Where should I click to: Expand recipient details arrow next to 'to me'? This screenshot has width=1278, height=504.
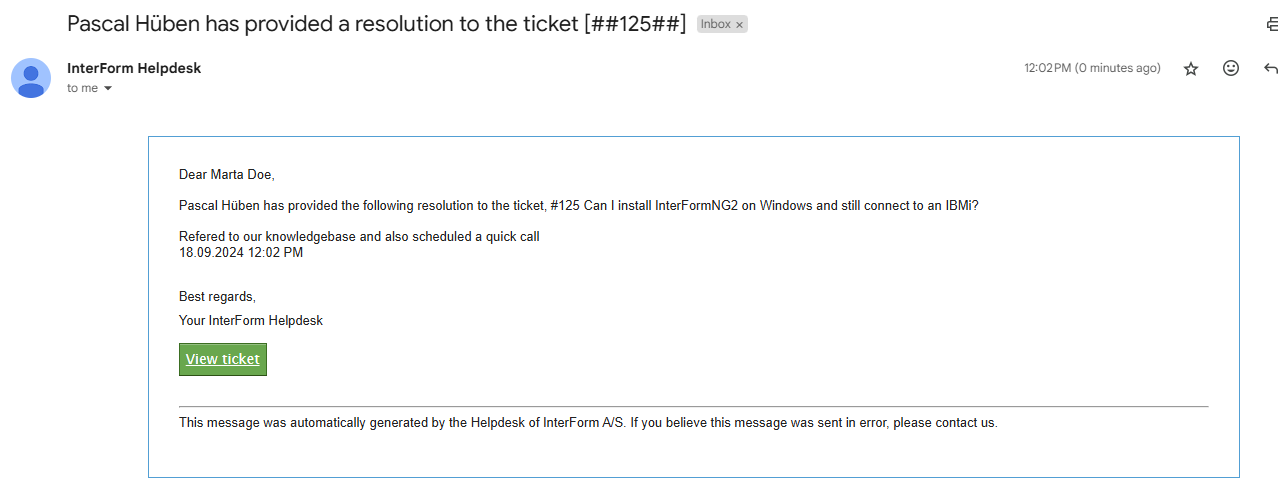(108, 89)
